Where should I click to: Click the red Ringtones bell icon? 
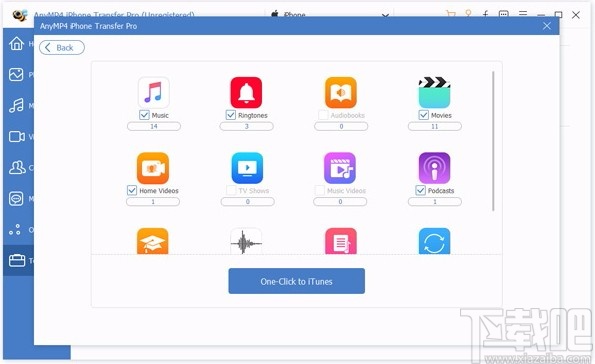click(246, 92)
